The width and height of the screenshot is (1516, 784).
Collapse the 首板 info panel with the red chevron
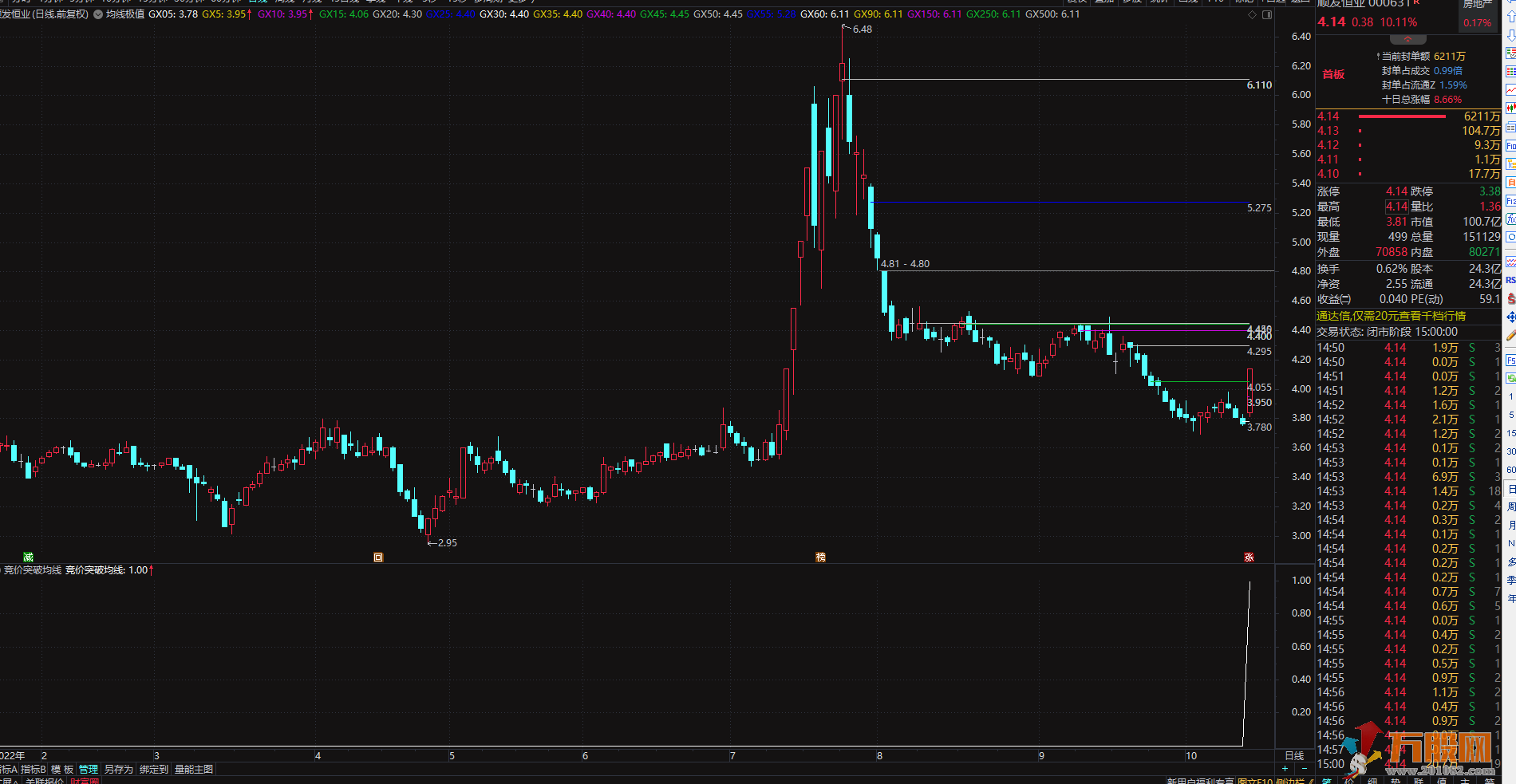[1407, 39]
